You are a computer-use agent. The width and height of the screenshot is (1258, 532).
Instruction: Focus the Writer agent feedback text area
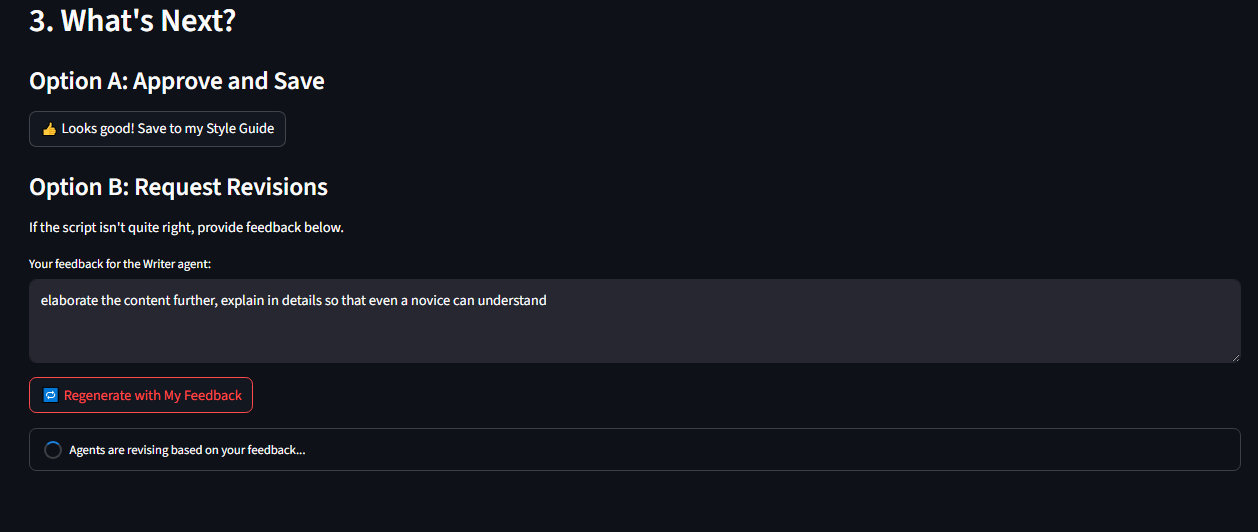pyautogui.click(x=635, y=321)
